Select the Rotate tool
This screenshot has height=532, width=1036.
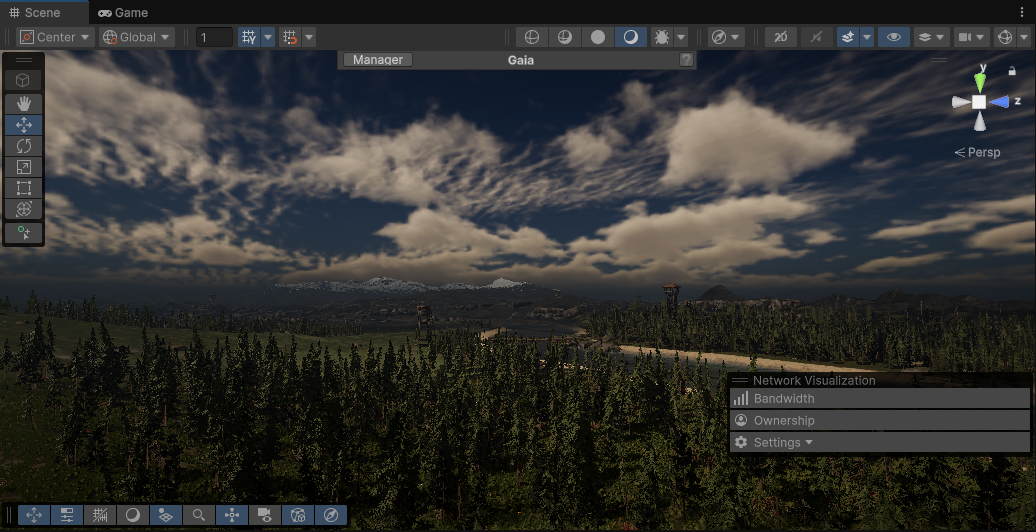pos(24,146)
